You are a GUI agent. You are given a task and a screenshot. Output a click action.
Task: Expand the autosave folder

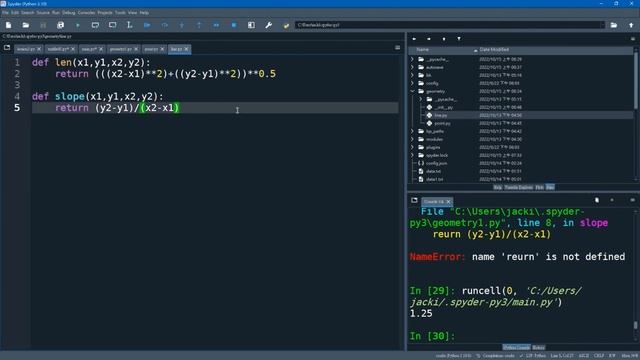click(x=412, y=67)
